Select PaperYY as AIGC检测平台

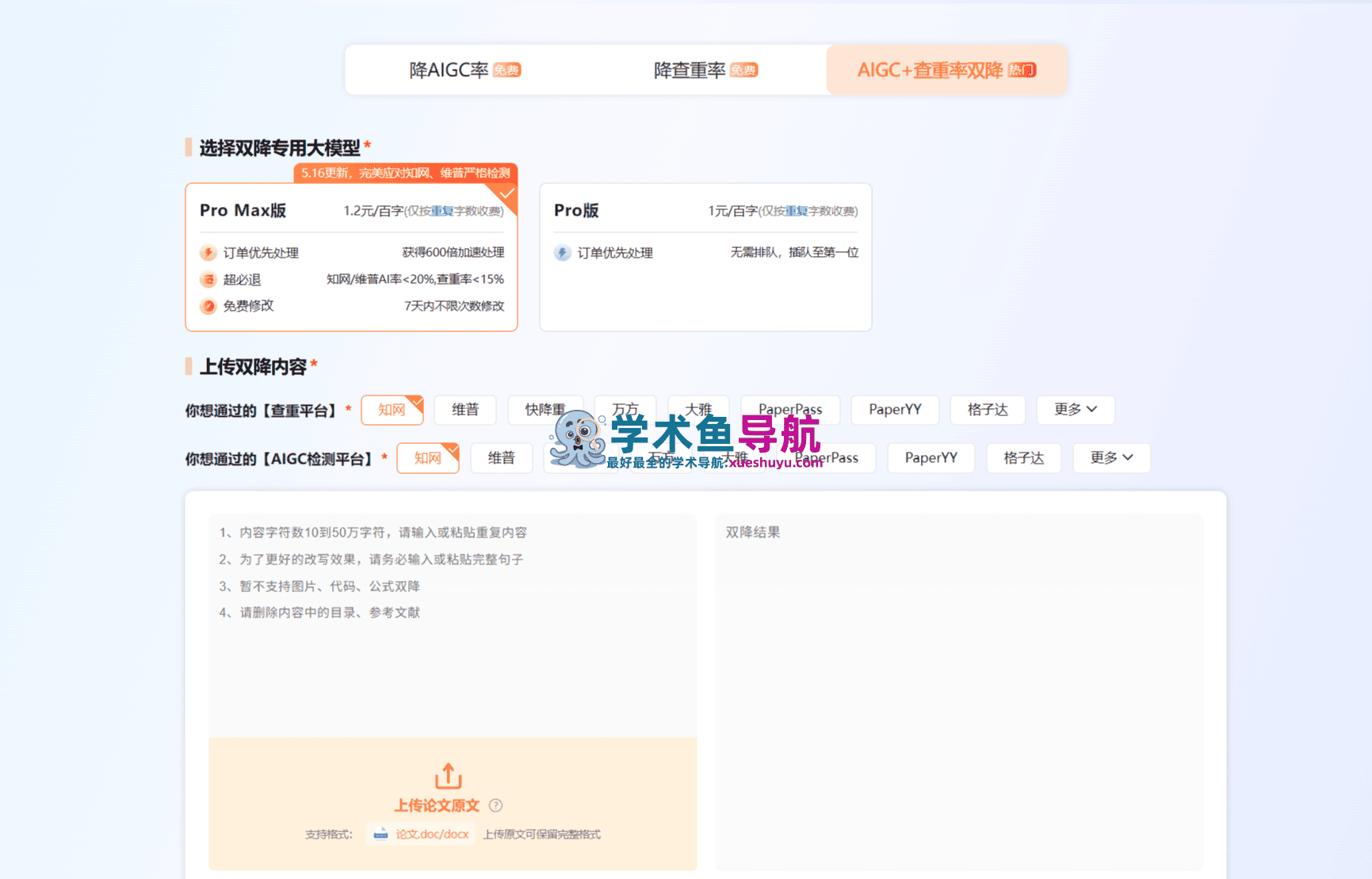931,458
